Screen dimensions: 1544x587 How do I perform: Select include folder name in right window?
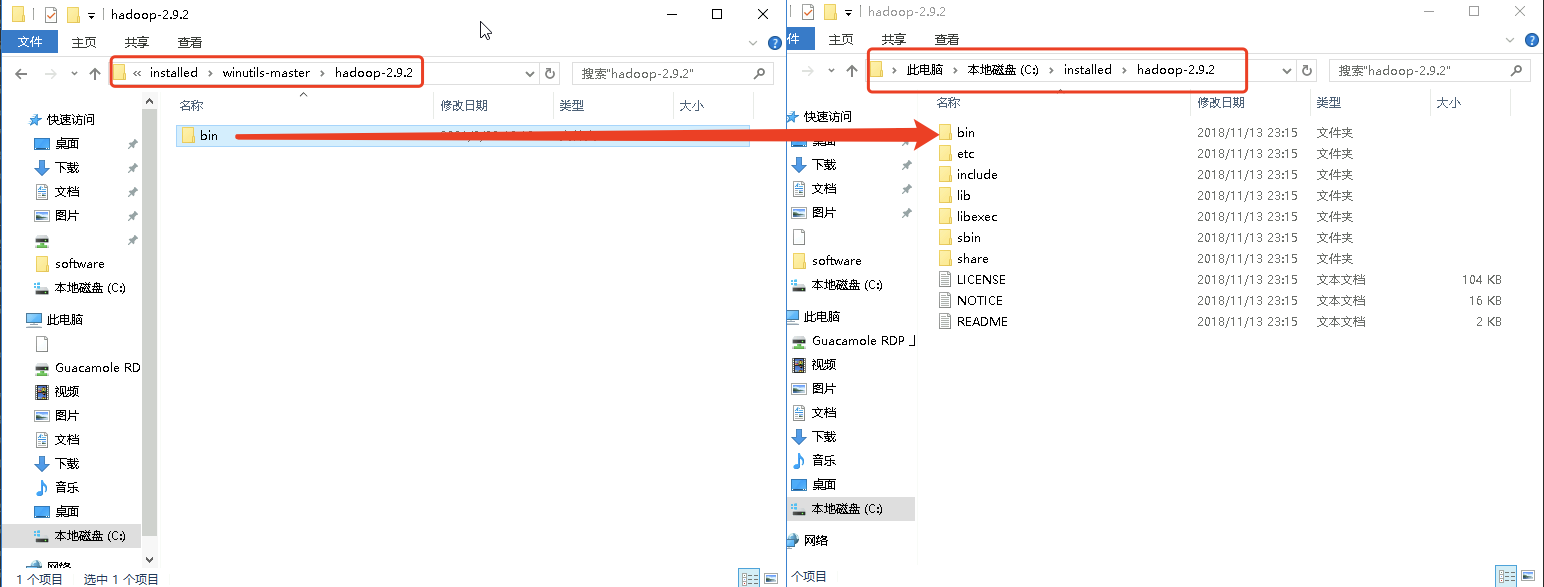pos(977,175)
